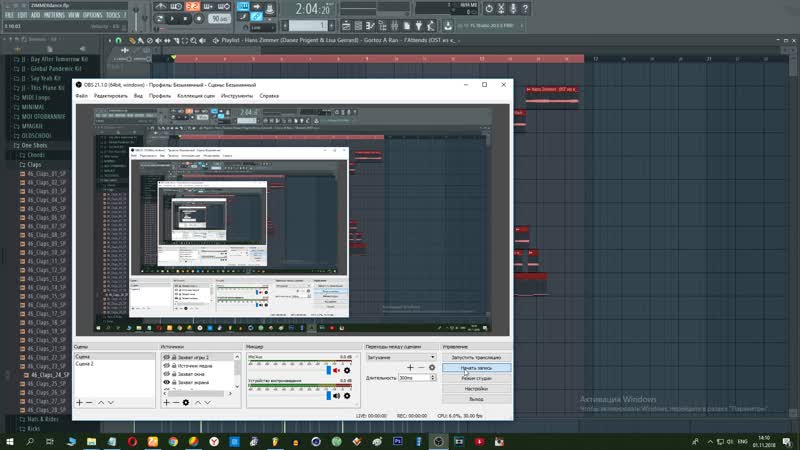Click the FL Studio help question mark icon
Image resolution: width=800 pixels, height=450 pixels.
click(525, 8)
